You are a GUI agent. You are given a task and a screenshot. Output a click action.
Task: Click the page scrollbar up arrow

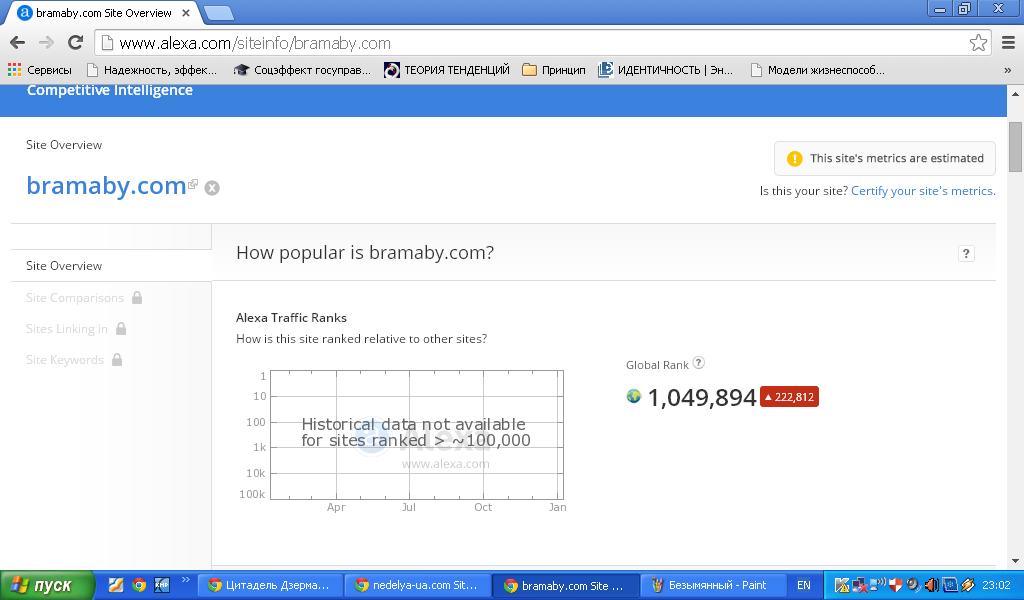tap(1015, 94)
